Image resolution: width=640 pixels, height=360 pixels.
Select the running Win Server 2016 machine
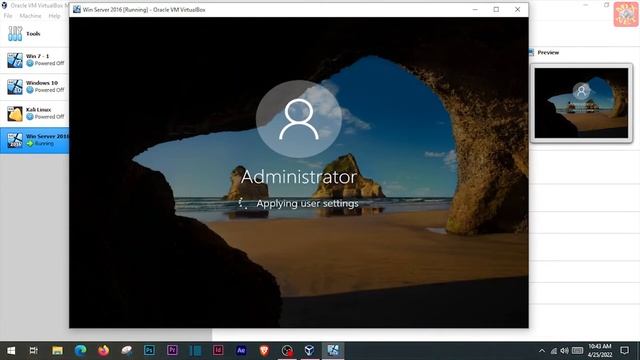point(34,140)
